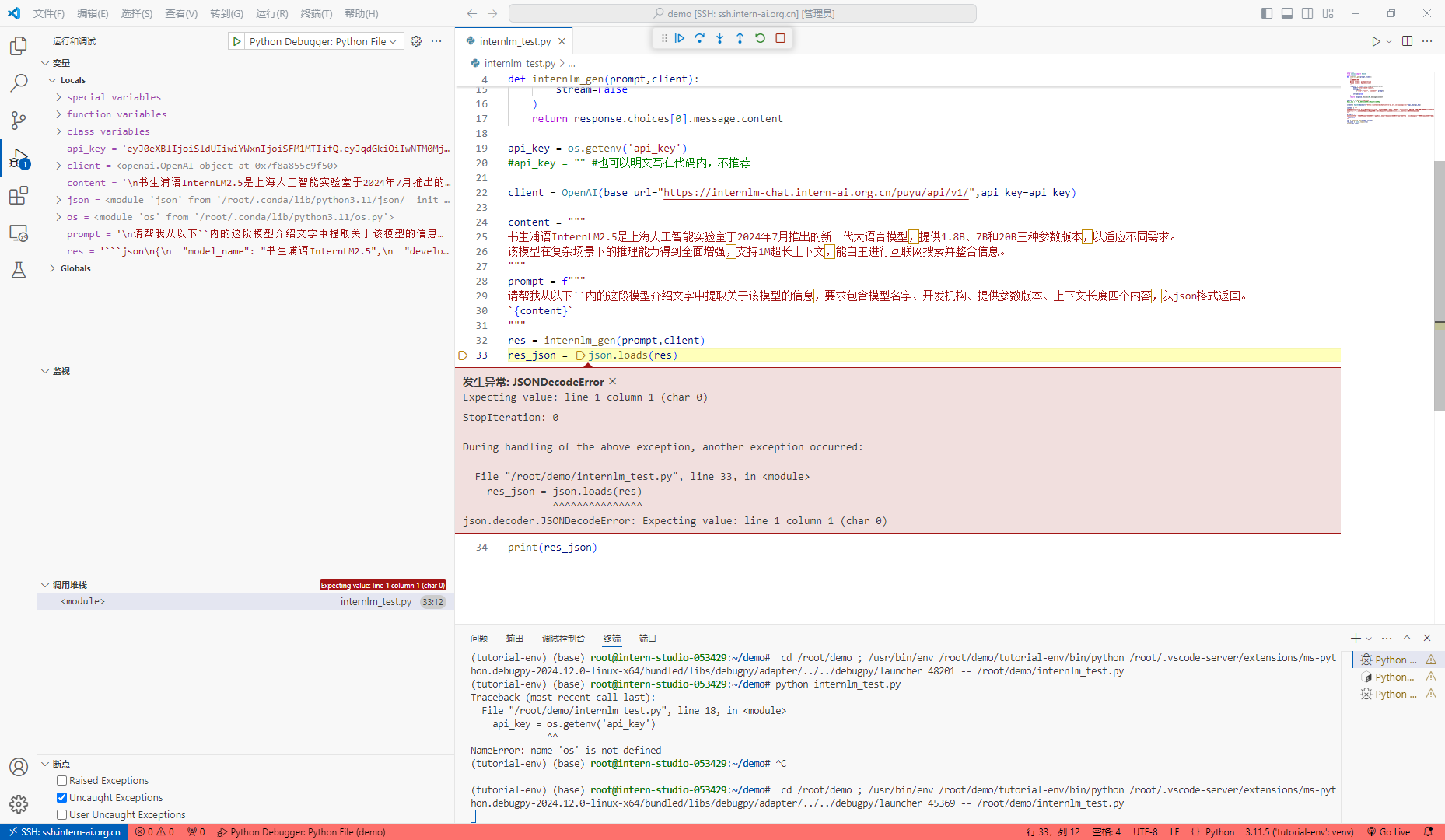Open launch.json gear settings

click(416, 41)
